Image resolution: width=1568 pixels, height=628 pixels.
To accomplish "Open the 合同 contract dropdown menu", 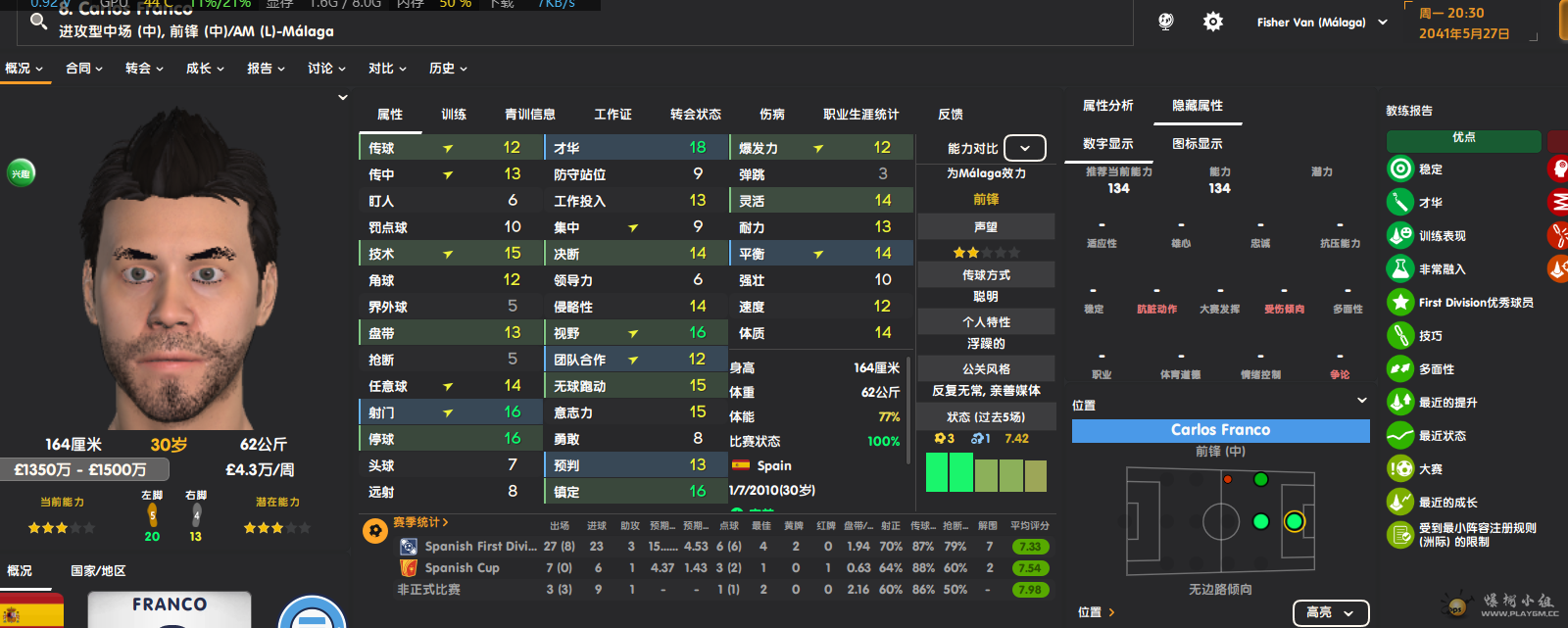I will [85, 69].
